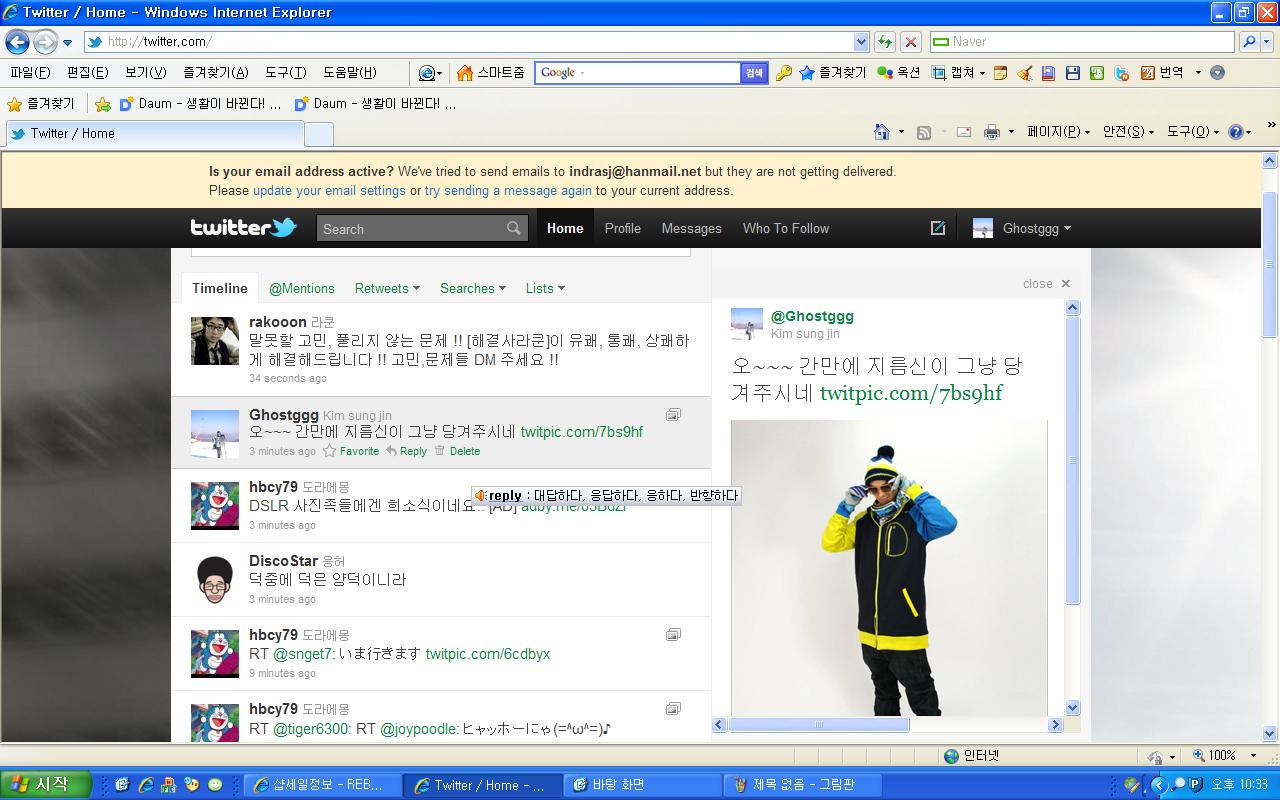The image size is (1280, 800).
Task: Open the 즐겨찾기(A) menu
Action: coord(216,73)
